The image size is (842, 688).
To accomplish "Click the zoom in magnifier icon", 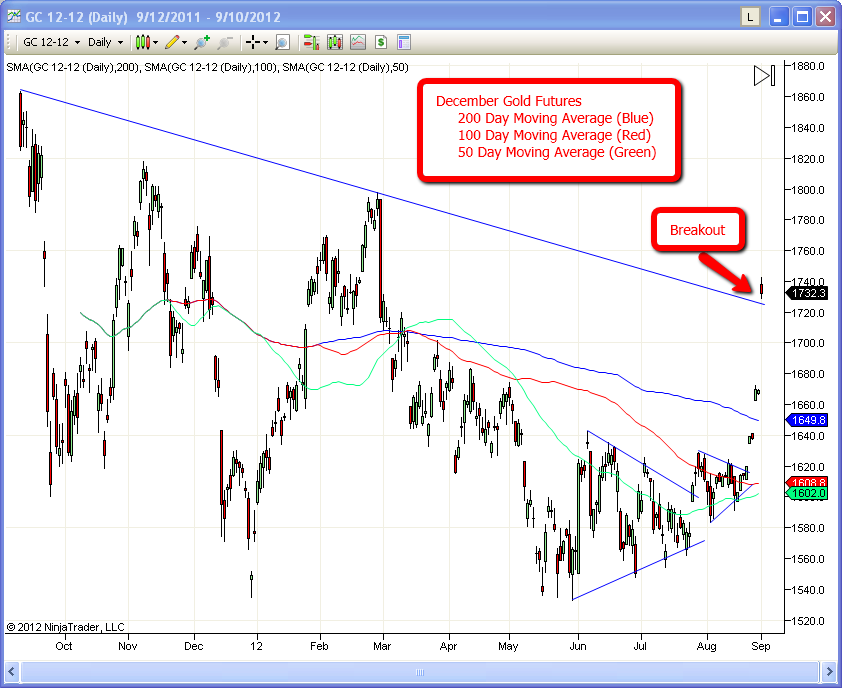I will click(x=203, y=42).
